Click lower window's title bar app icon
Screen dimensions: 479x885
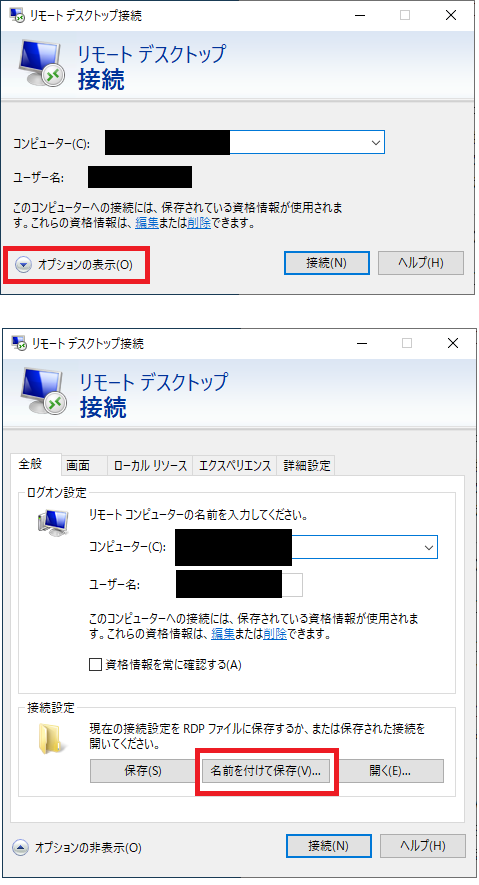tap(19, 343)
